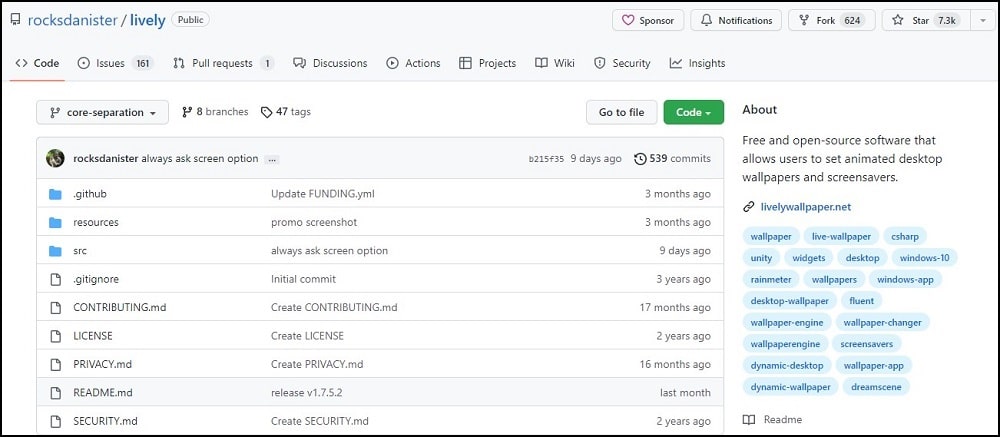Image resolution: width=1000 pixels, height=437 pixels.
Task: Open the core-separation branch dropdown
Action: [103, 112]
